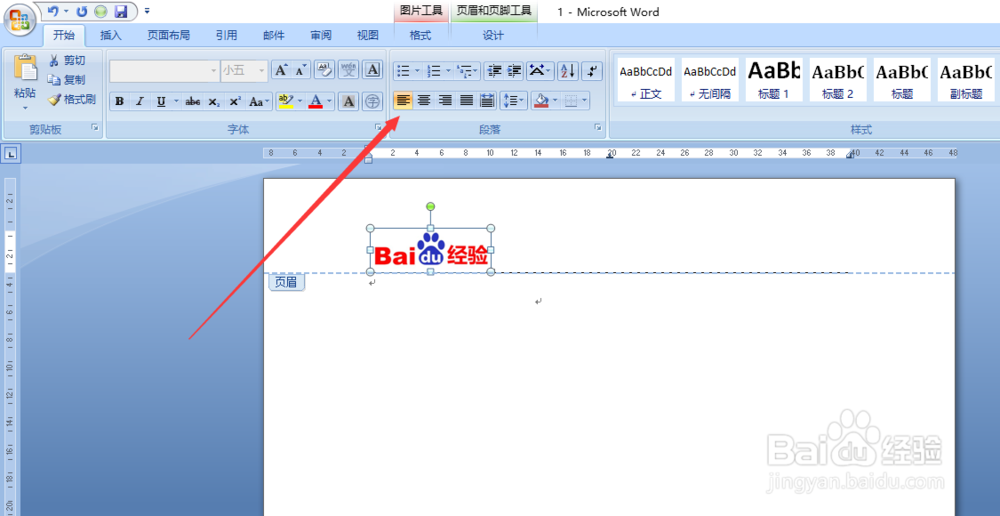Viewport: 1000px width, 516px height.
Task: Click Copy (复制)
Action: pos(66,80)
